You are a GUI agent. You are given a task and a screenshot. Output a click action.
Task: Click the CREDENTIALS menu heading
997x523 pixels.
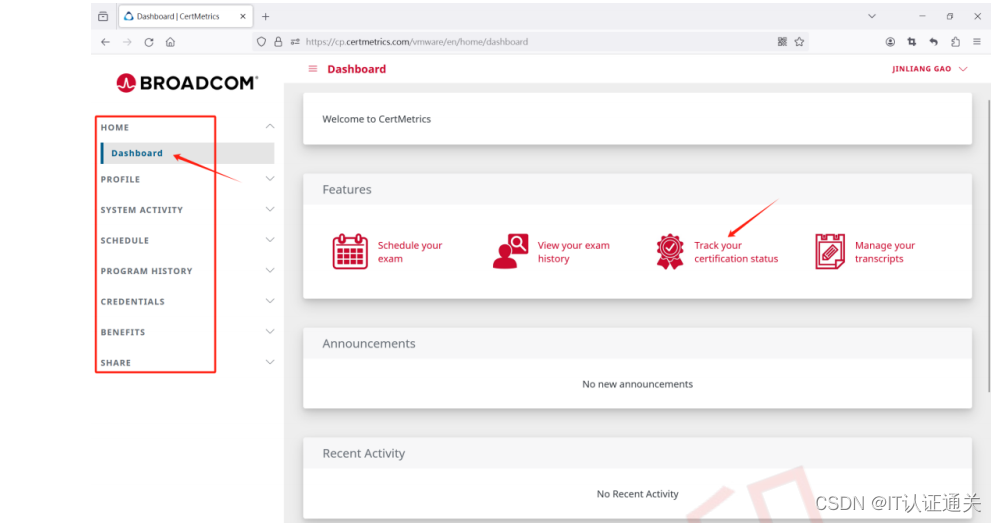pyautogui.click(x=132, y=301)
